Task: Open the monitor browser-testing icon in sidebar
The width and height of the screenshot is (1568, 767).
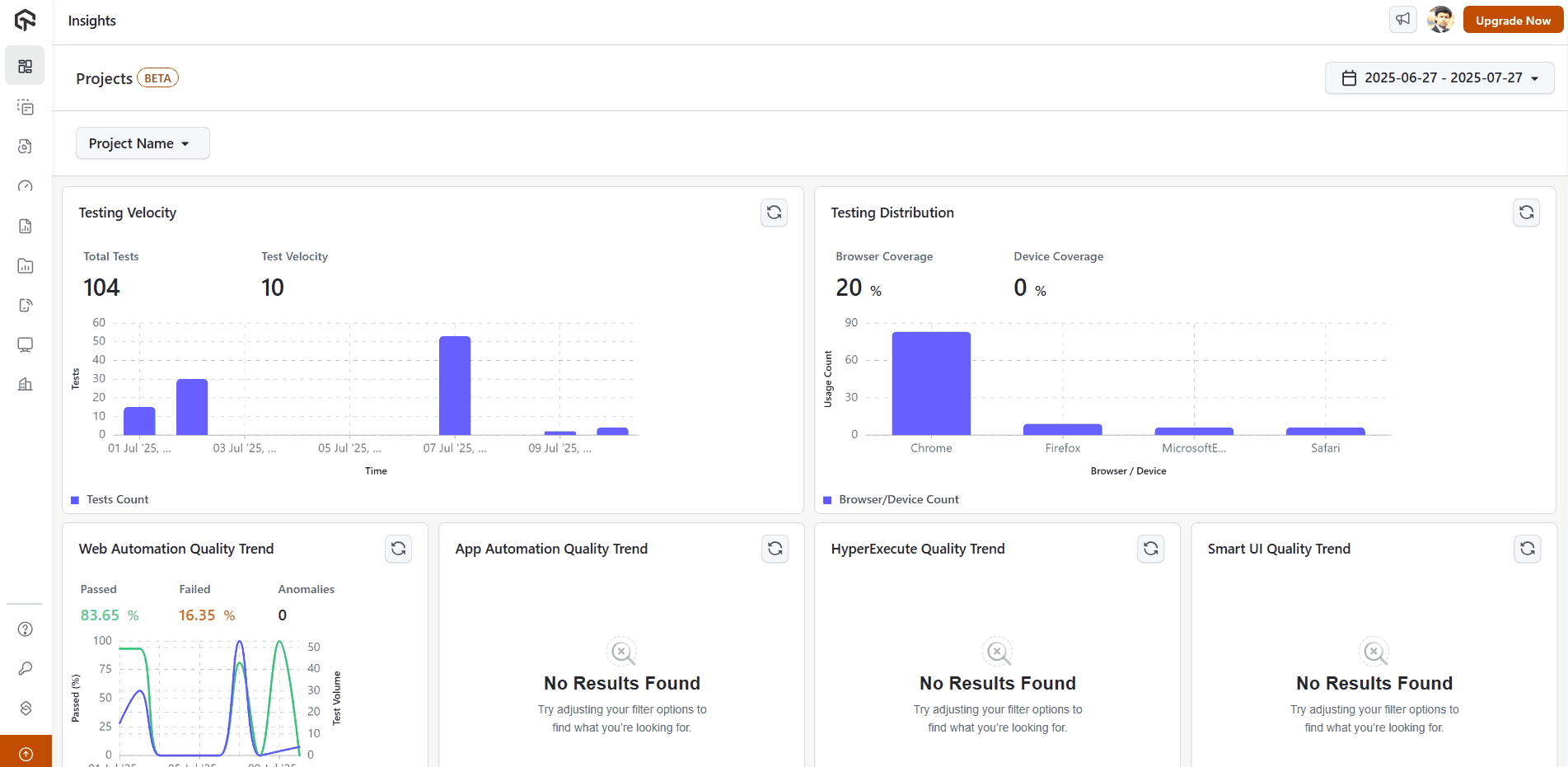Action: pos(25,344)
